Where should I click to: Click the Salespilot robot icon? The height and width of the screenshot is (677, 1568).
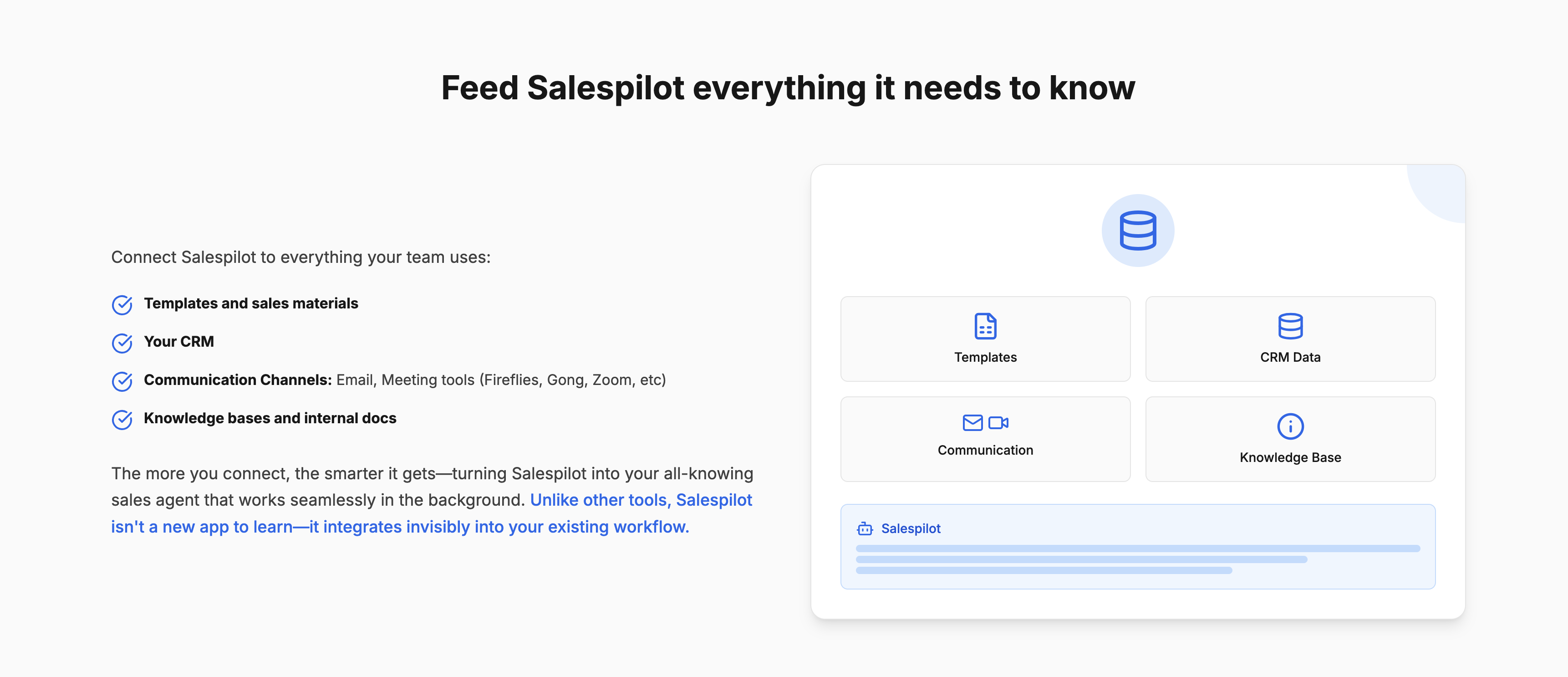click(865, 528)
